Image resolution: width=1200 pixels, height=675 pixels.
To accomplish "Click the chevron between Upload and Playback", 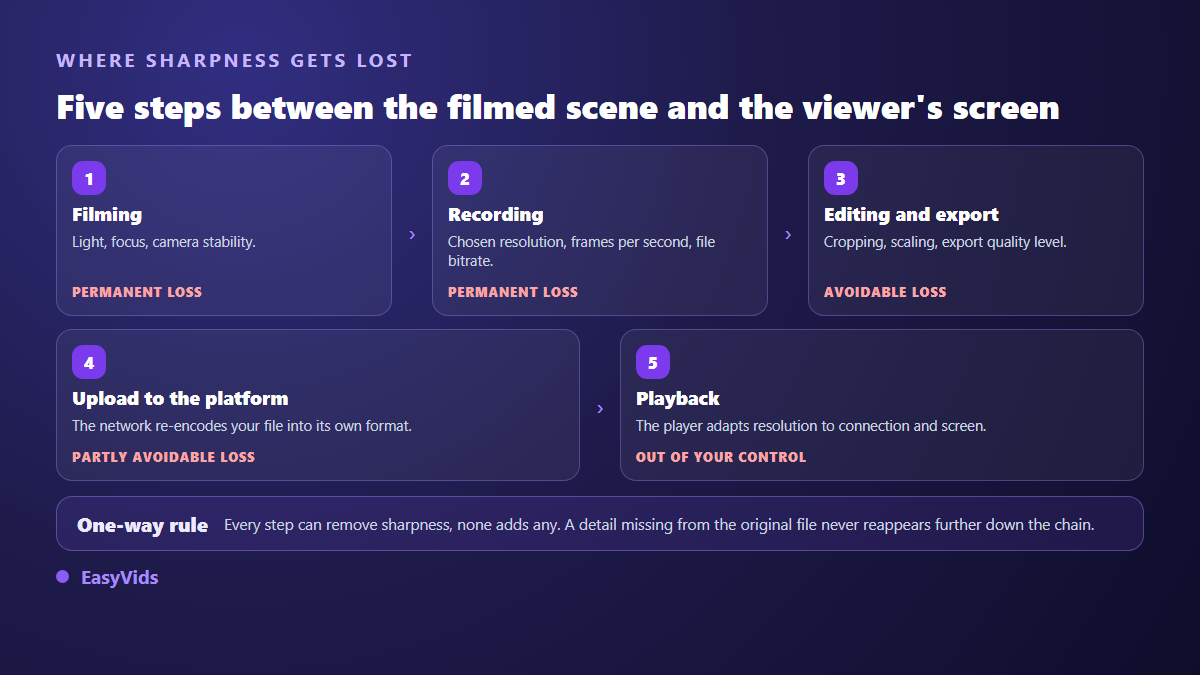I will (600, 408).
